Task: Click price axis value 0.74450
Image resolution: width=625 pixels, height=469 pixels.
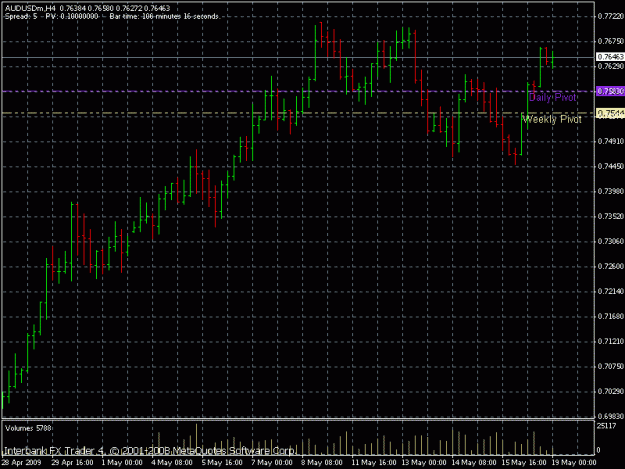Action: point(611,166)
